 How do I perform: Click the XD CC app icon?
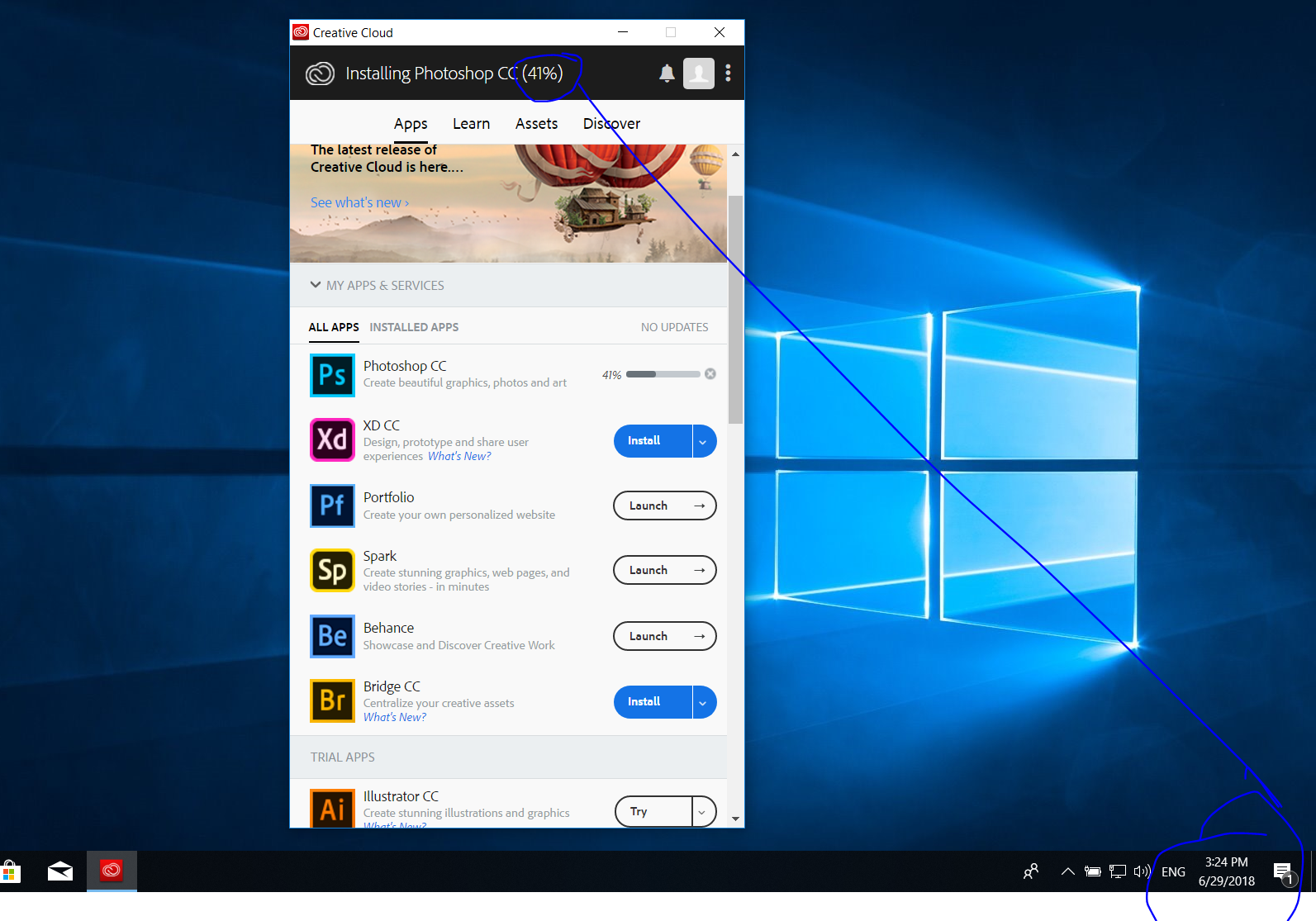tap(332, 439)
